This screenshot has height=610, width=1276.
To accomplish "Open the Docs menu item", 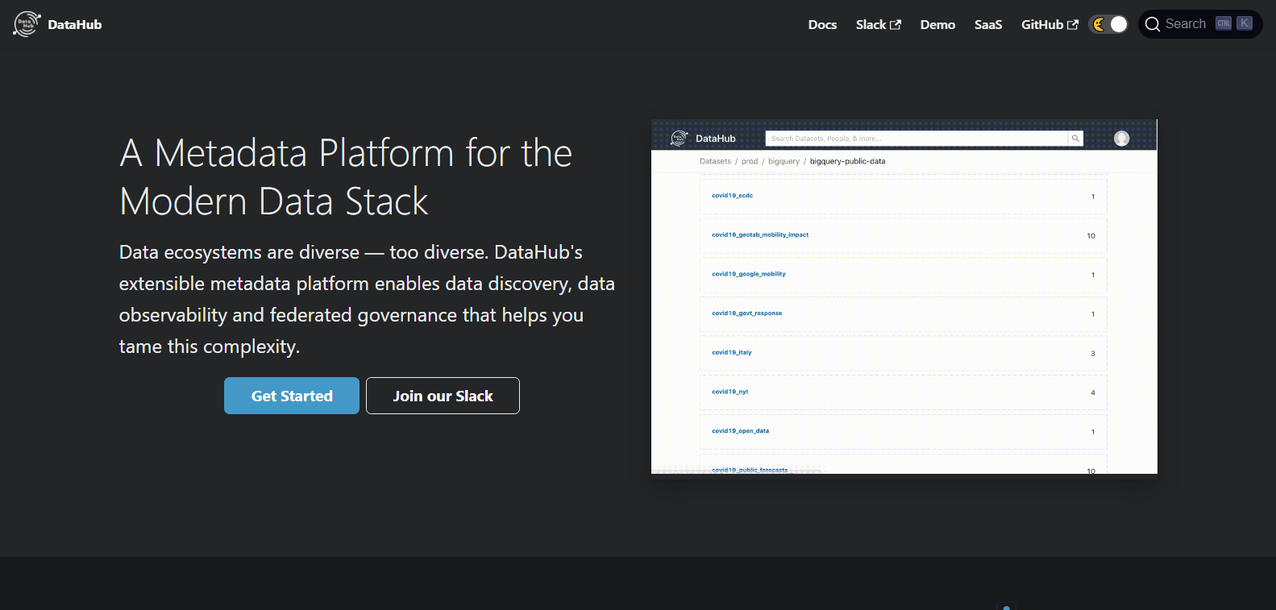I will click(822, 24).
